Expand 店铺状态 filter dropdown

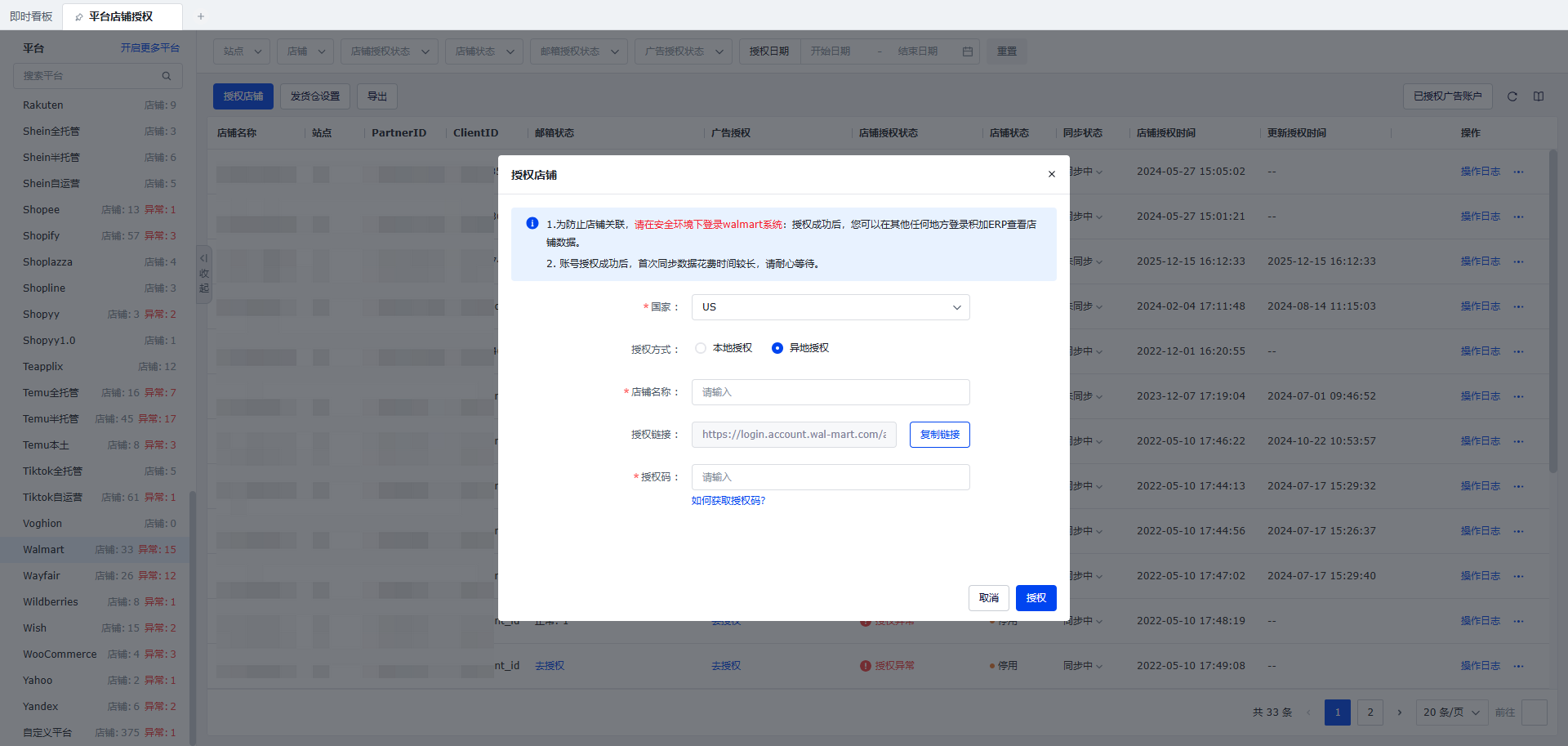click(484, 51)
